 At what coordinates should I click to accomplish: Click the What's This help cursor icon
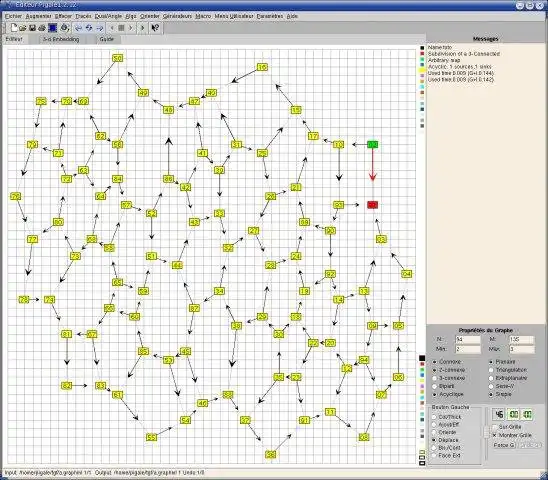pyautogui.click(x=155, y=28)
